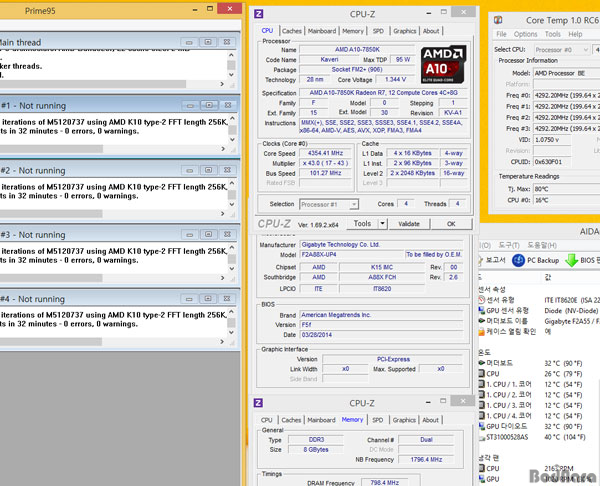The width and height of the screenshot is (600, 486).
Task: Click the CPU-Z logo icon in top window
Action: [259, 14]
